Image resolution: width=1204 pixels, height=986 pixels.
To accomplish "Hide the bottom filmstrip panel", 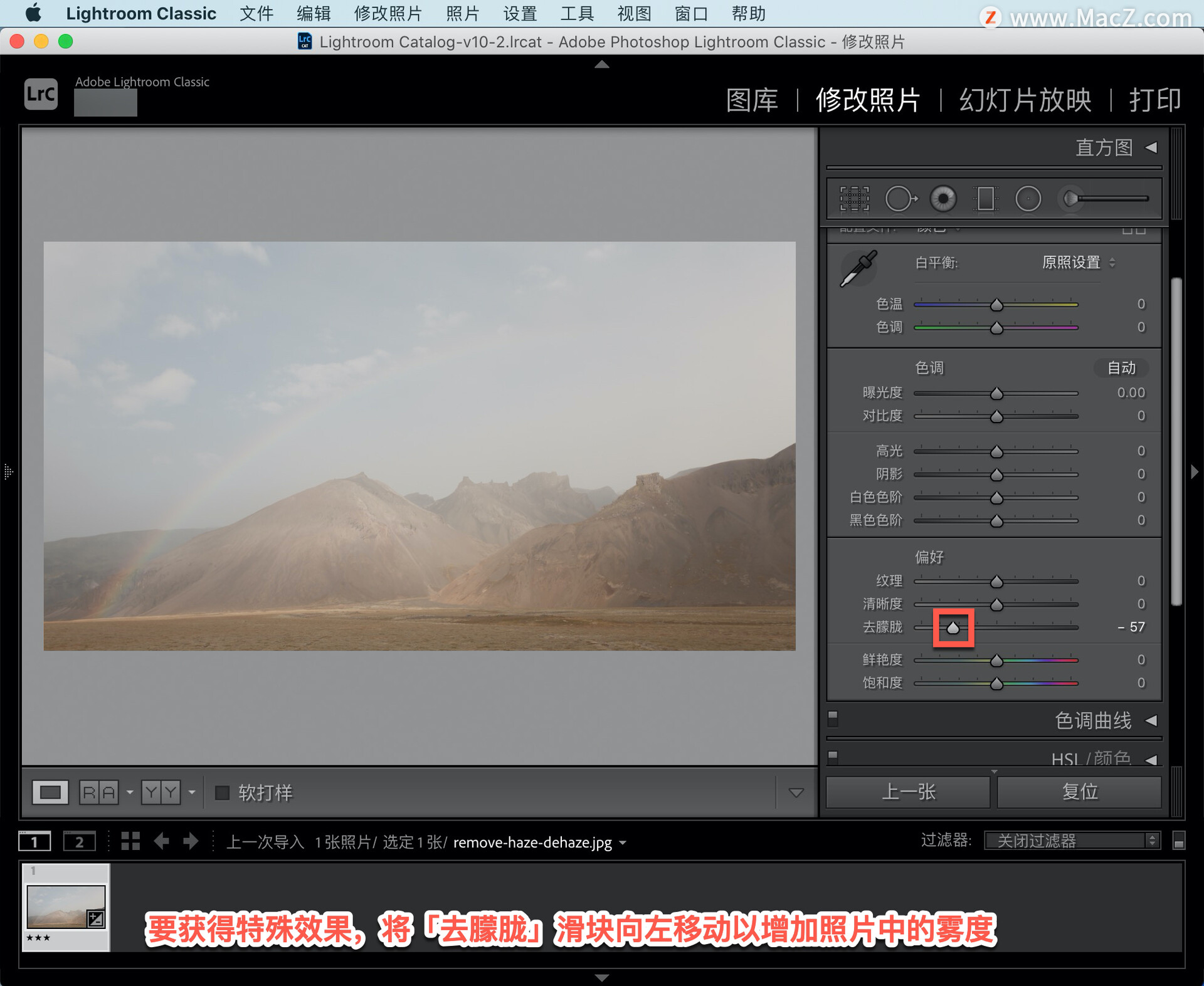I will (x=602, y=977).
